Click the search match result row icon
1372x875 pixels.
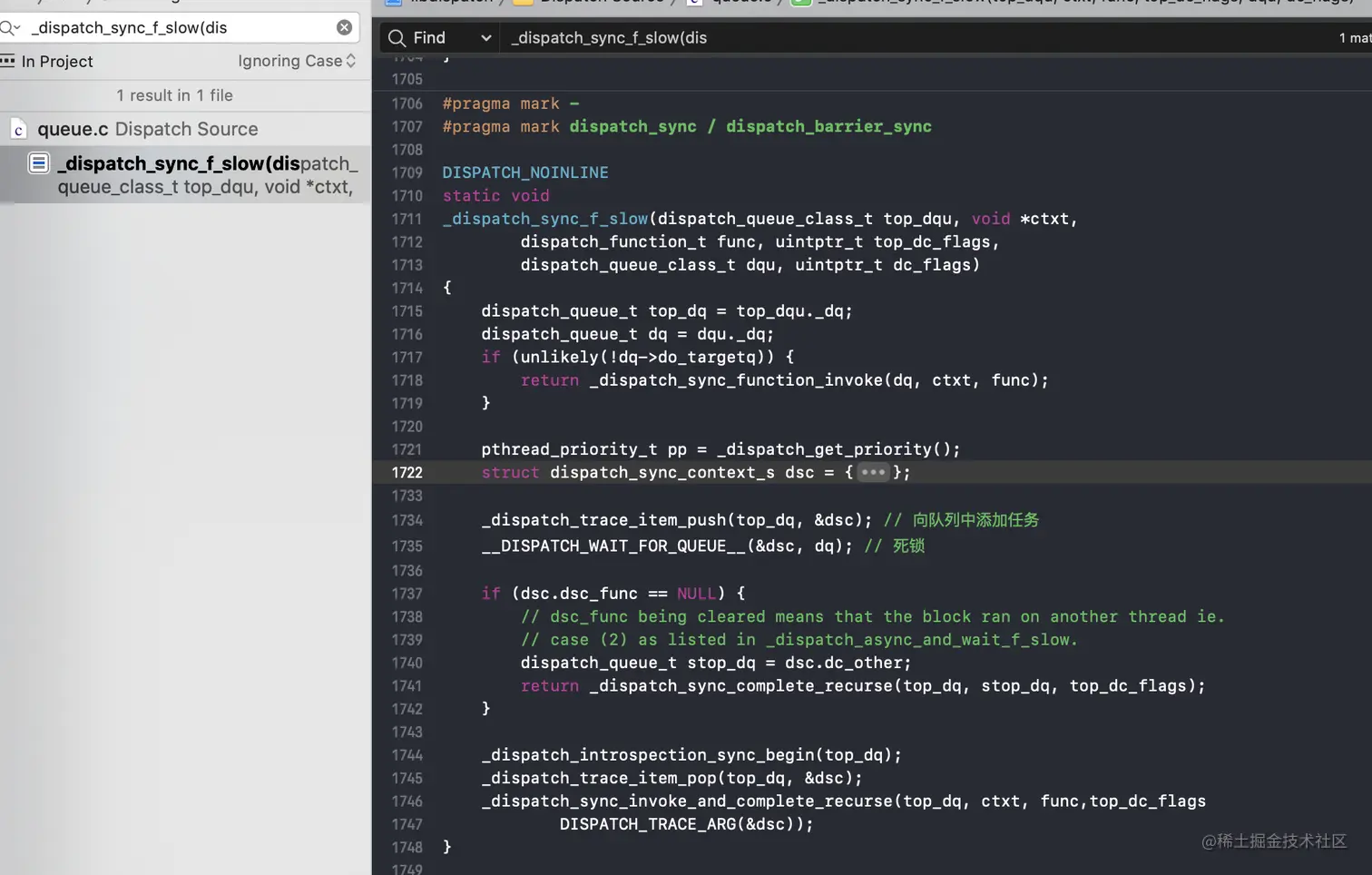click(x=38, y=163)
